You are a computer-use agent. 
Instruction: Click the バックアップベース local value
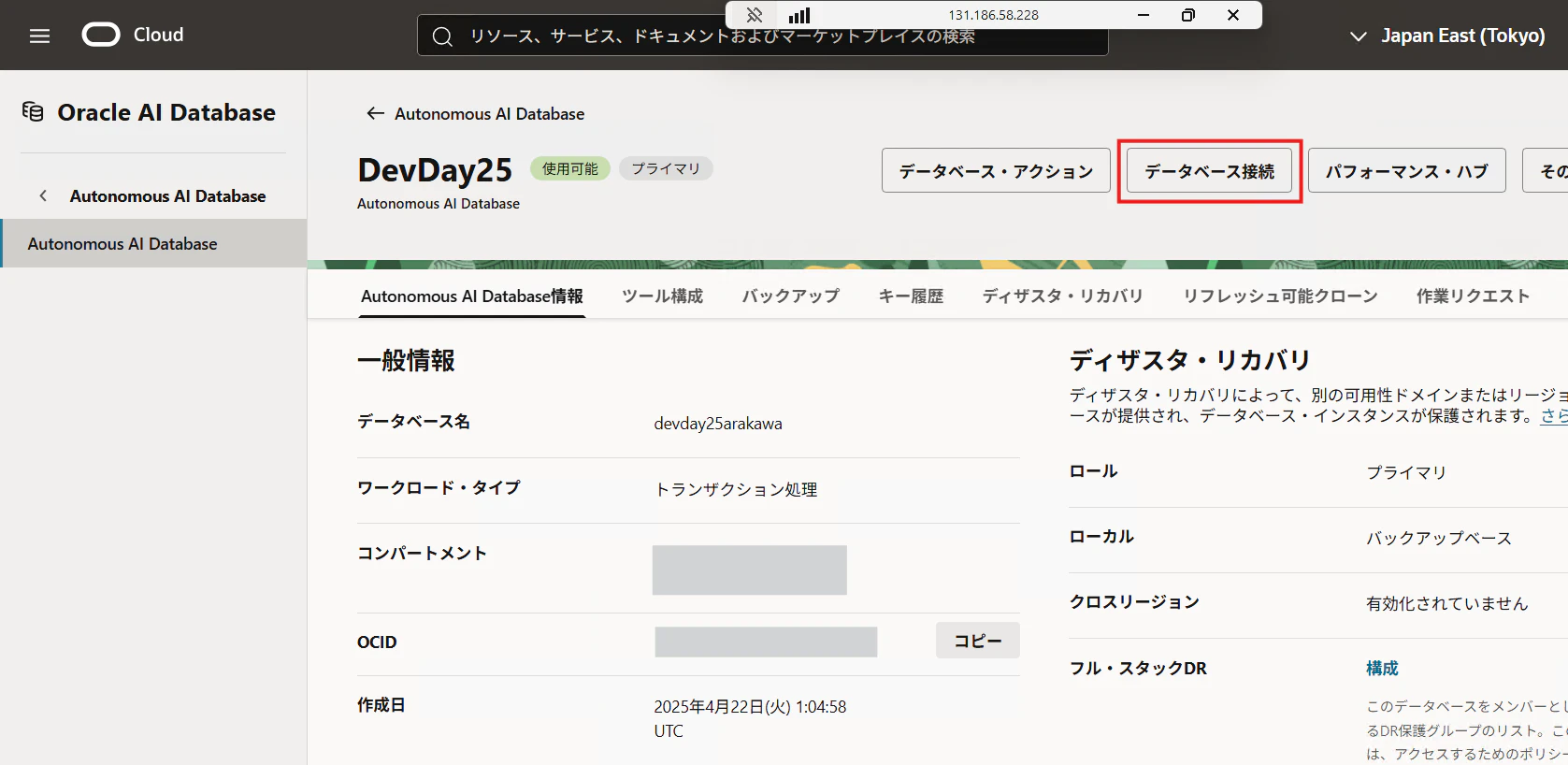[x=1439, y=539]
